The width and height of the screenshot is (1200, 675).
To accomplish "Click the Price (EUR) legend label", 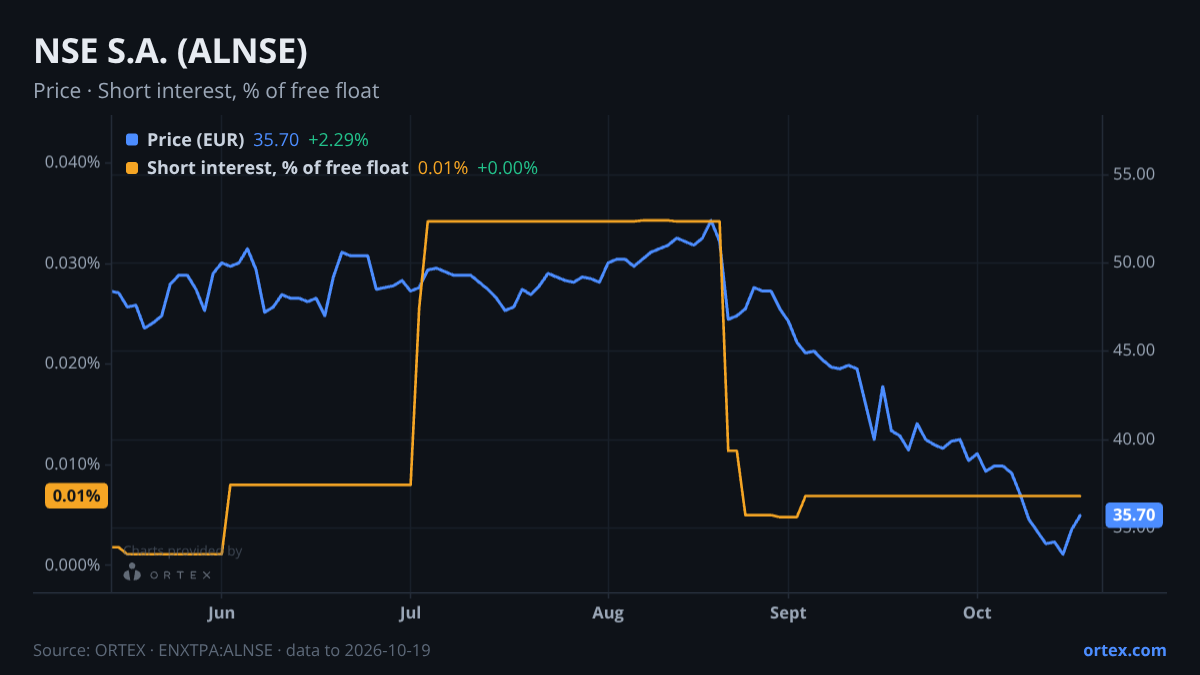I will click(195, 139).
